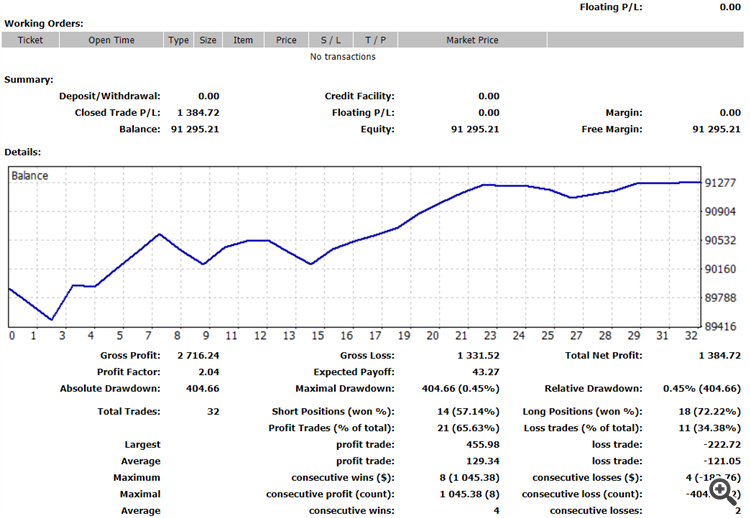The image size is (750, 518).
Task: Click the Absolute Drawdown value 404.66
Action: point(203,388)
